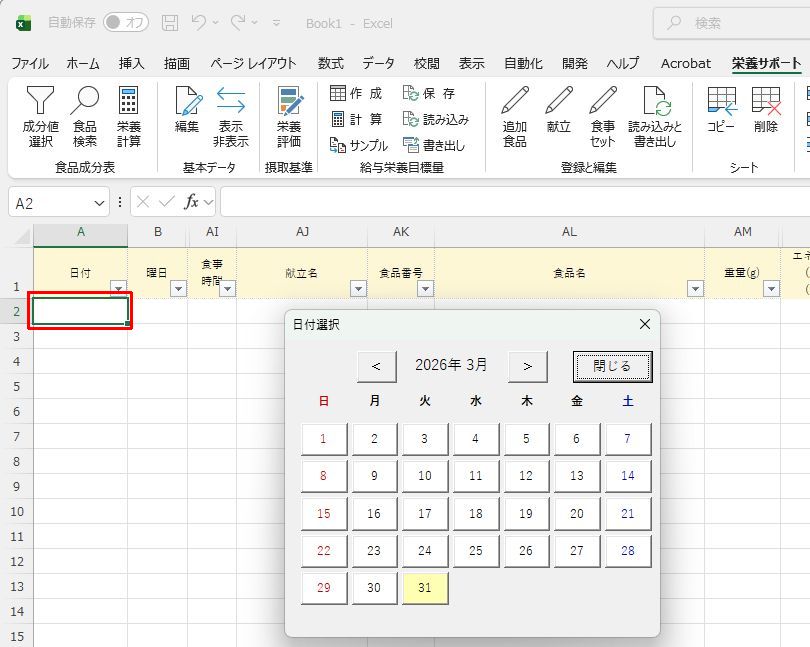
Task: Open the 献立名 column filter dropdown
Action: coord(358,288)
